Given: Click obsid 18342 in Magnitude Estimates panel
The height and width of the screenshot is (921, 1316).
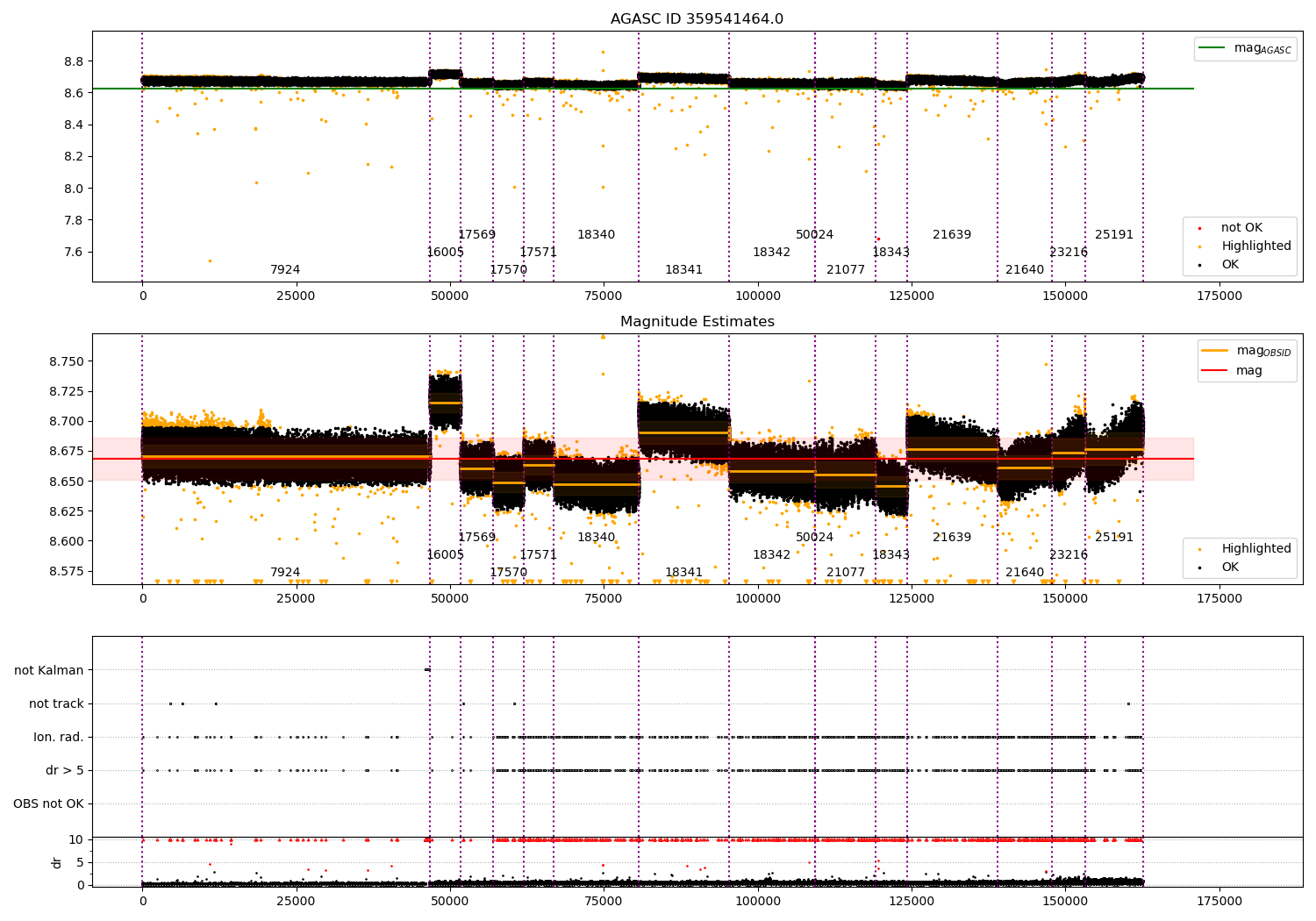Looking at the screenshot, I should [x=771, y=555].
